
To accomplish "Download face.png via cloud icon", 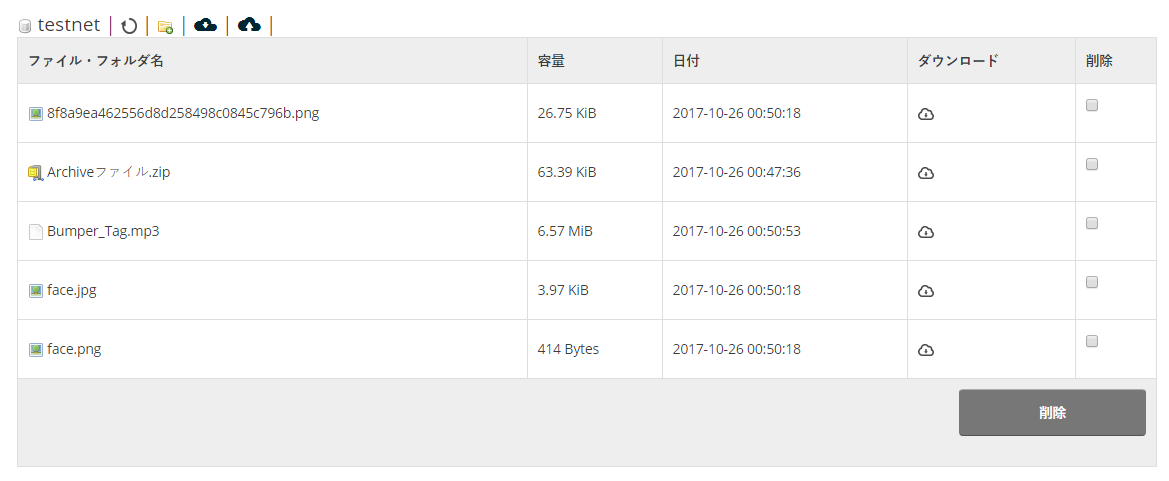I will click(x=926, y=350).
